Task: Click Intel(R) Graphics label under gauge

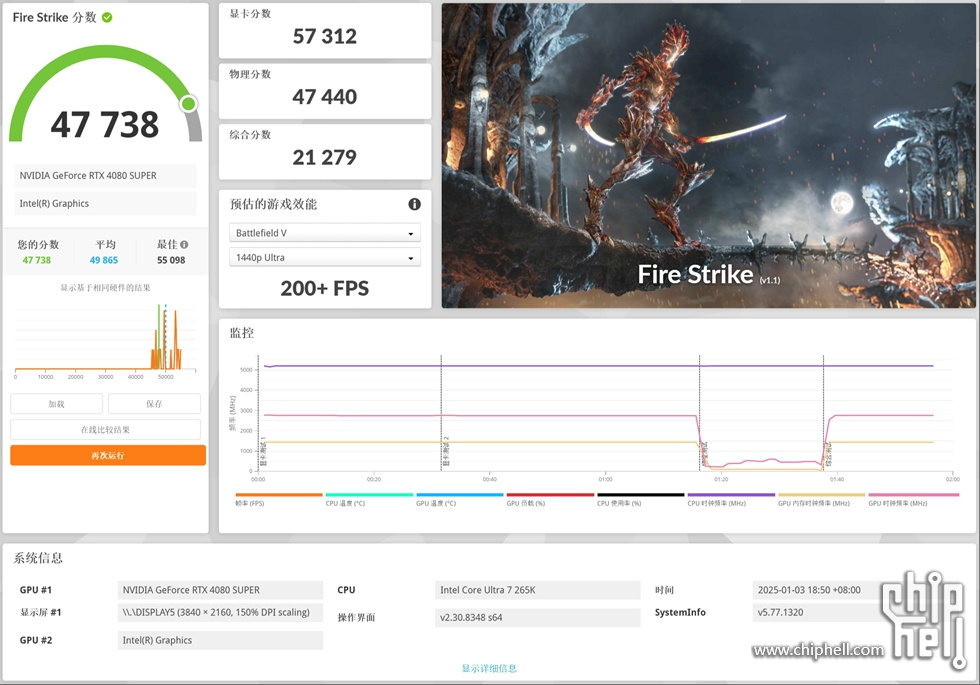Action: point(105,203)
